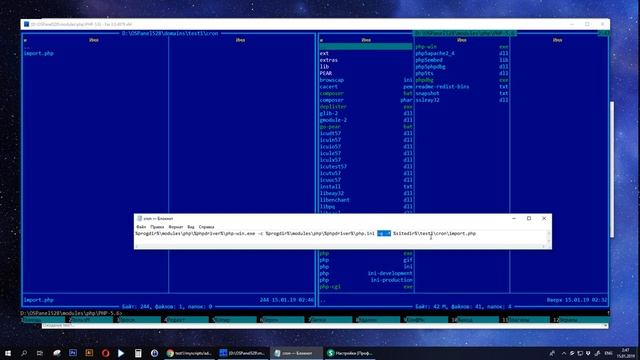Select phpdbg exe in the right panel

[462, 80]
